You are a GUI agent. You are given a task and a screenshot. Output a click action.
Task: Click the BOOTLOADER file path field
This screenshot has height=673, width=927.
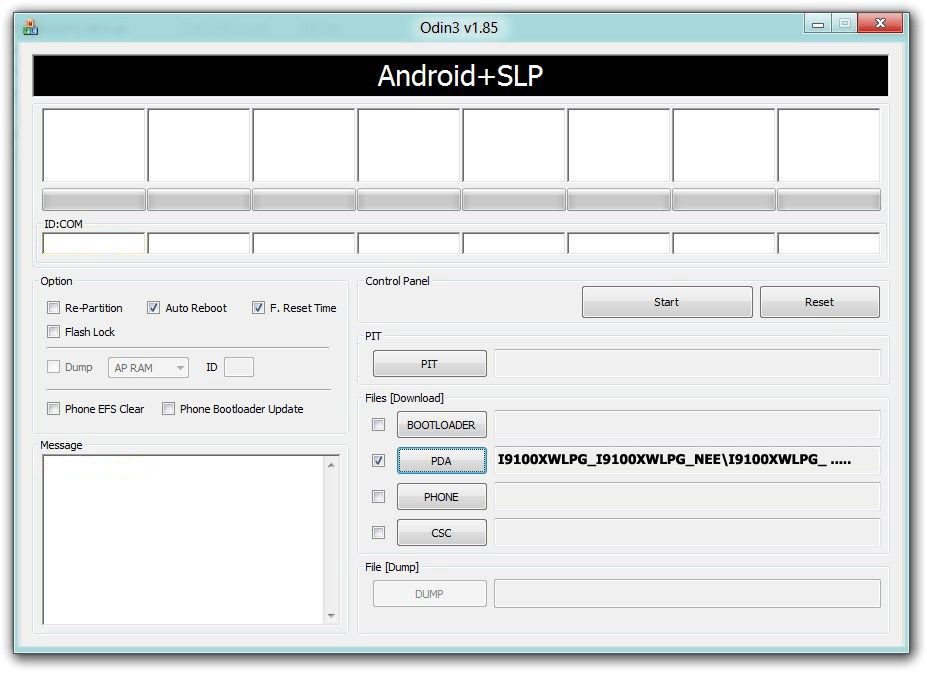687,424
